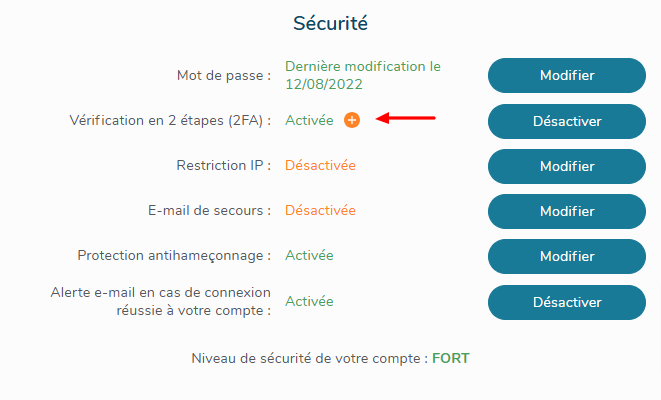Click Désactivée status of Restriction IP

pos(320,165)
